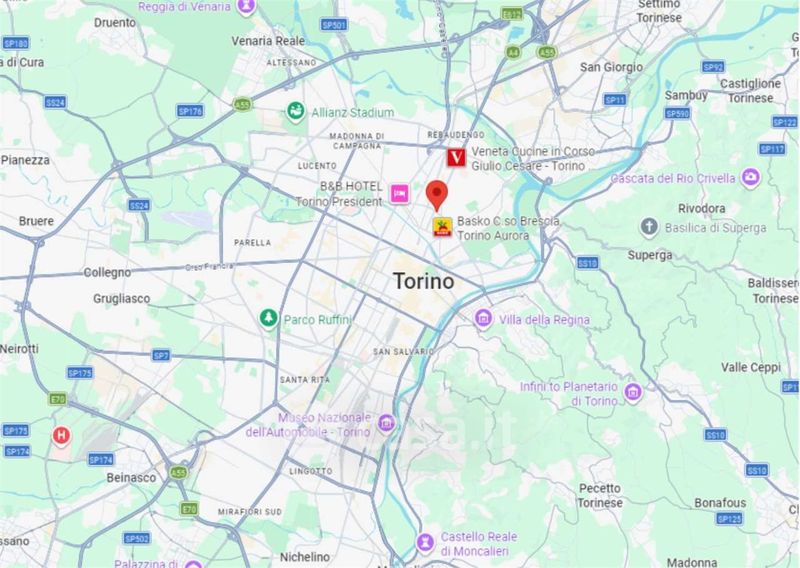Click the Collegno town label

[107, 273]
